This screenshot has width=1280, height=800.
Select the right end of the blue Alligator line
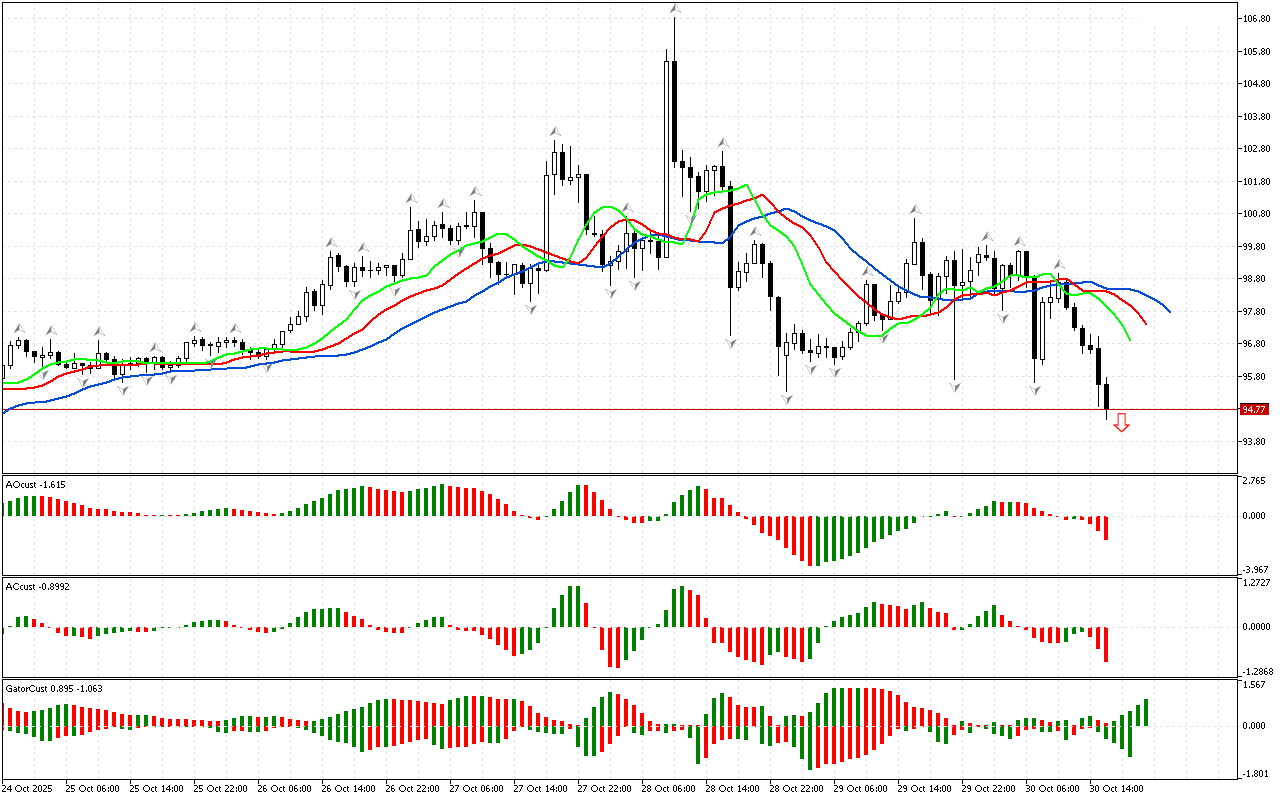coord(1169,311)
